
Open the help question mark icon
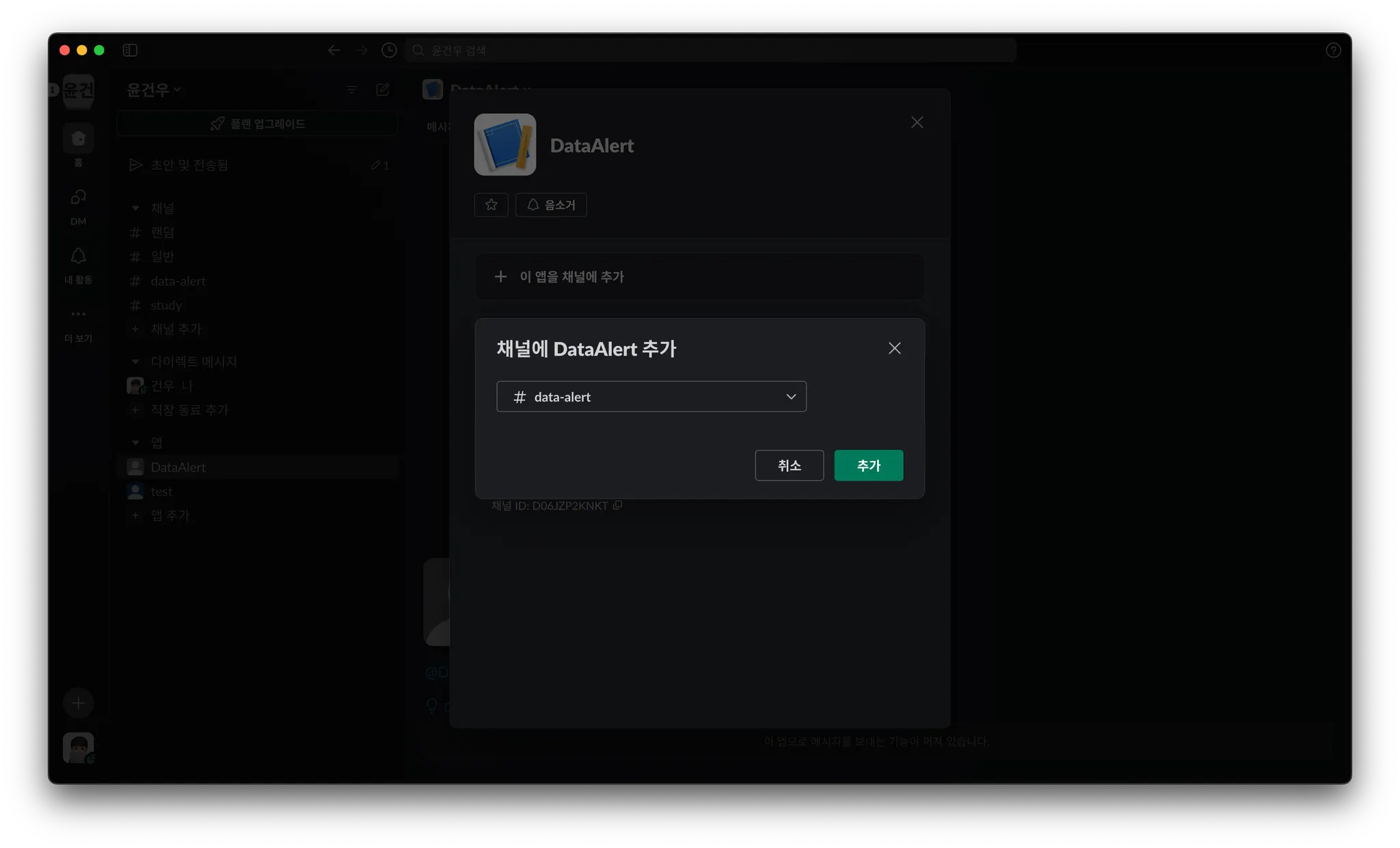pyautogui.click(x=1333, y=50)
